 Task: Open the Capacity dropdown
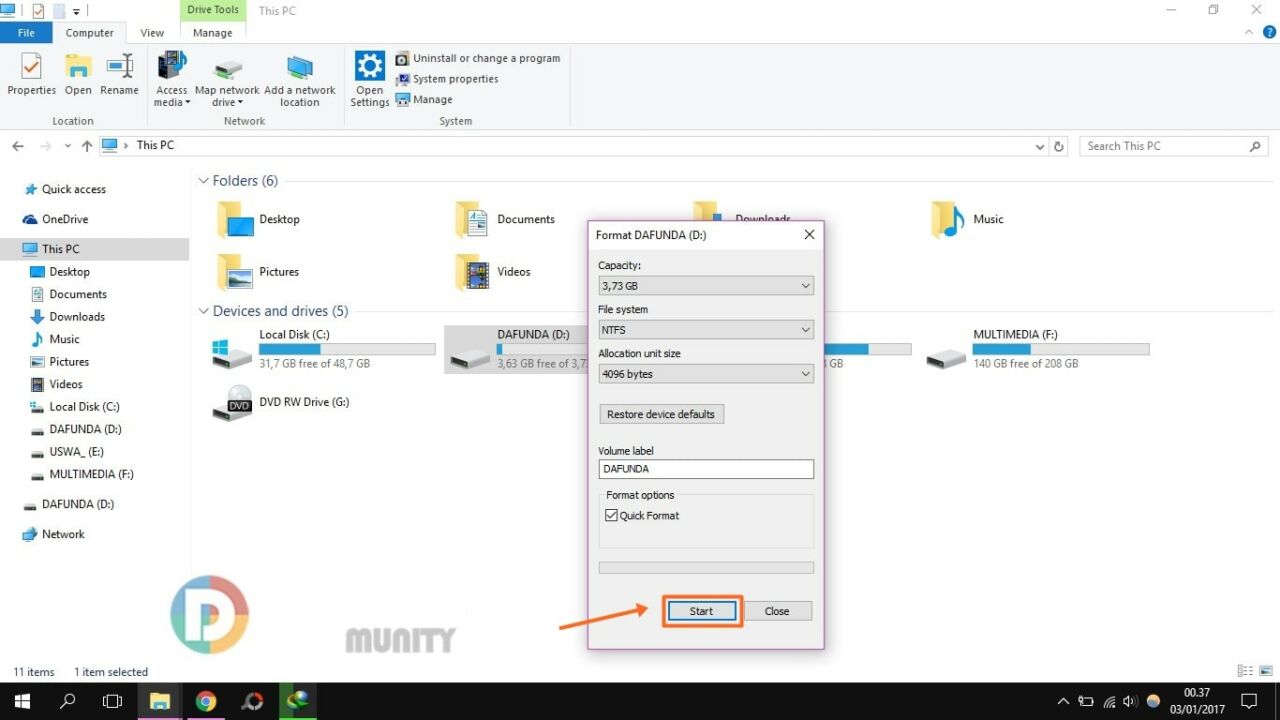(705, 286)
